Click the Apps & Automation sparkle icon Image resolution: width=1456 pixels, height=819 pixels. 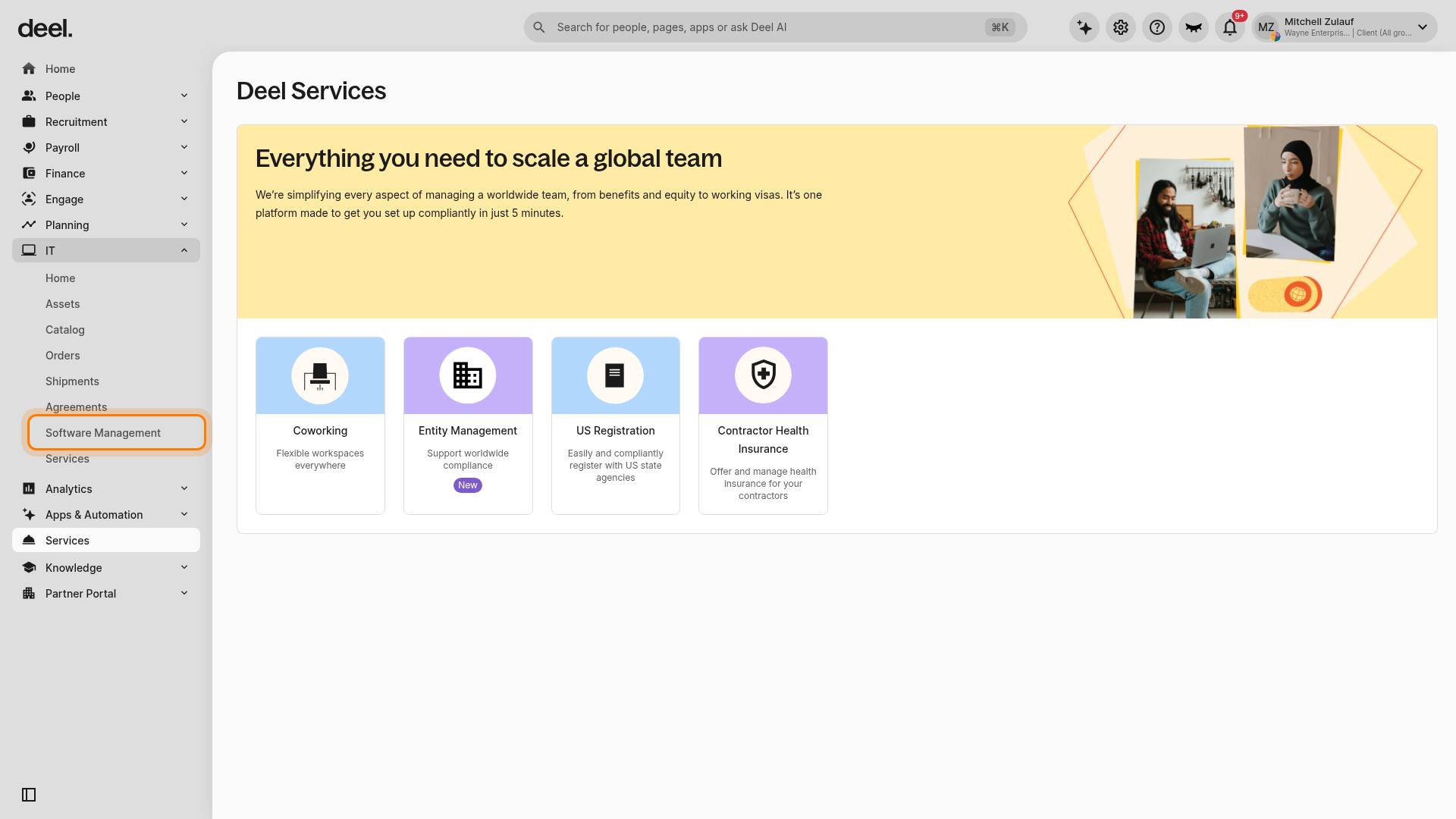29,515
